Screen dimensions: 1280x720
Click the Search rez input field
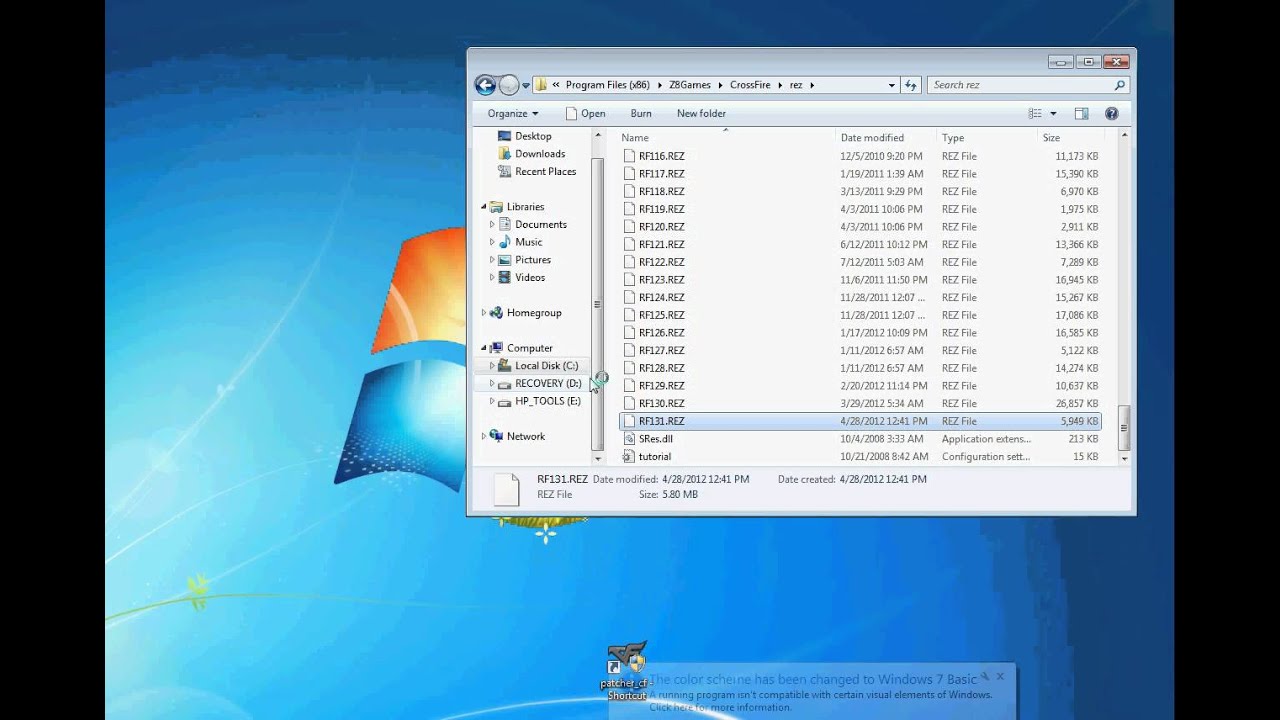(x=1020, y=85)
